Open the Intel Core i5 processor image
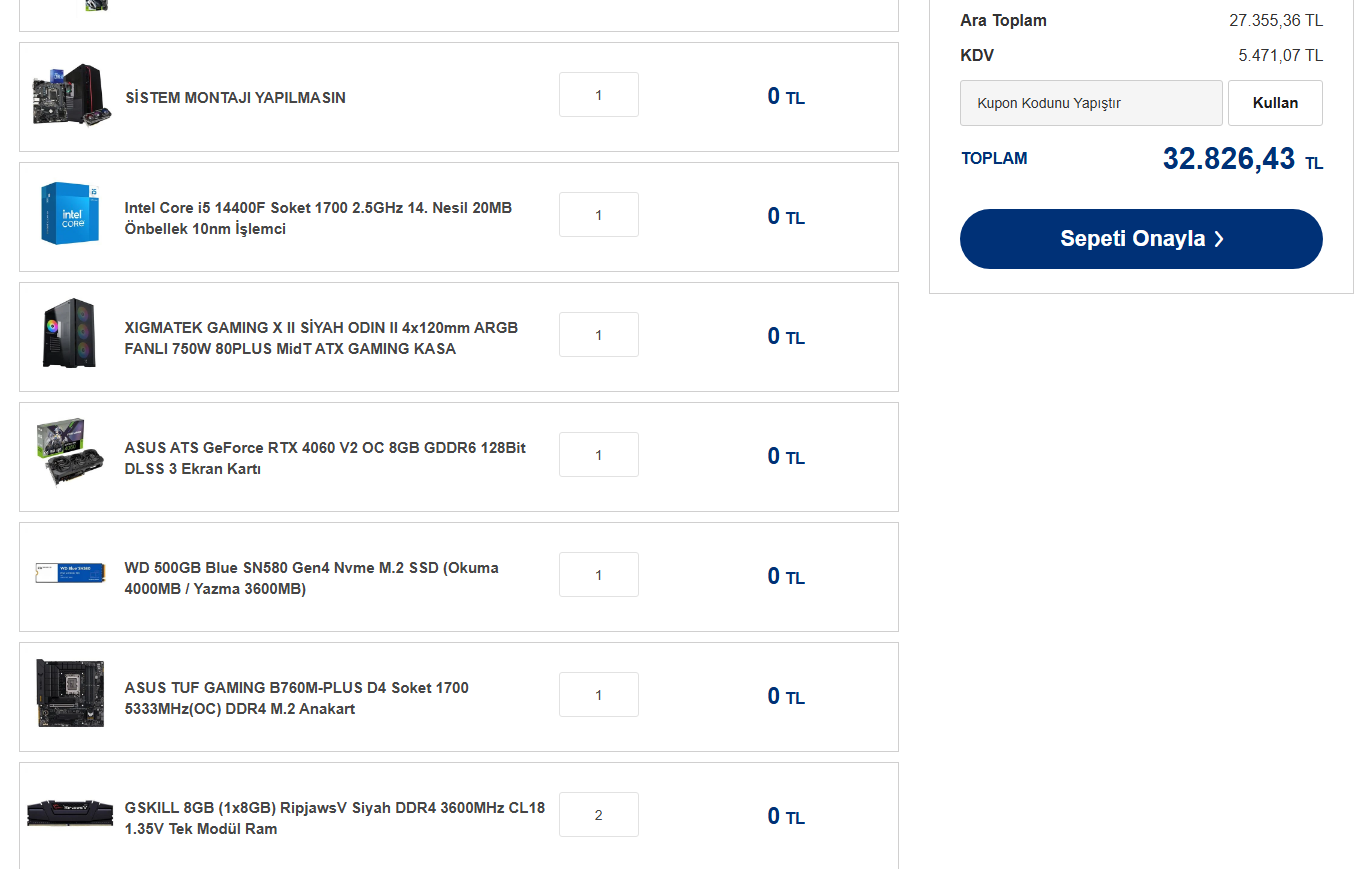The width and height of the screenshot is (1365, 869). (x=70, y=213)
